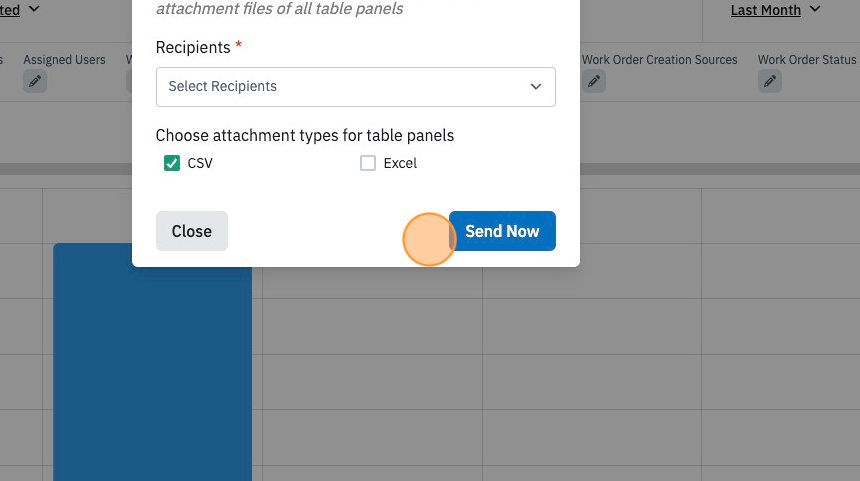Click the Work Order Status filter label
The height and width of the screenshot is (481, 860).
pyautogui.click(x=807, y=60)
